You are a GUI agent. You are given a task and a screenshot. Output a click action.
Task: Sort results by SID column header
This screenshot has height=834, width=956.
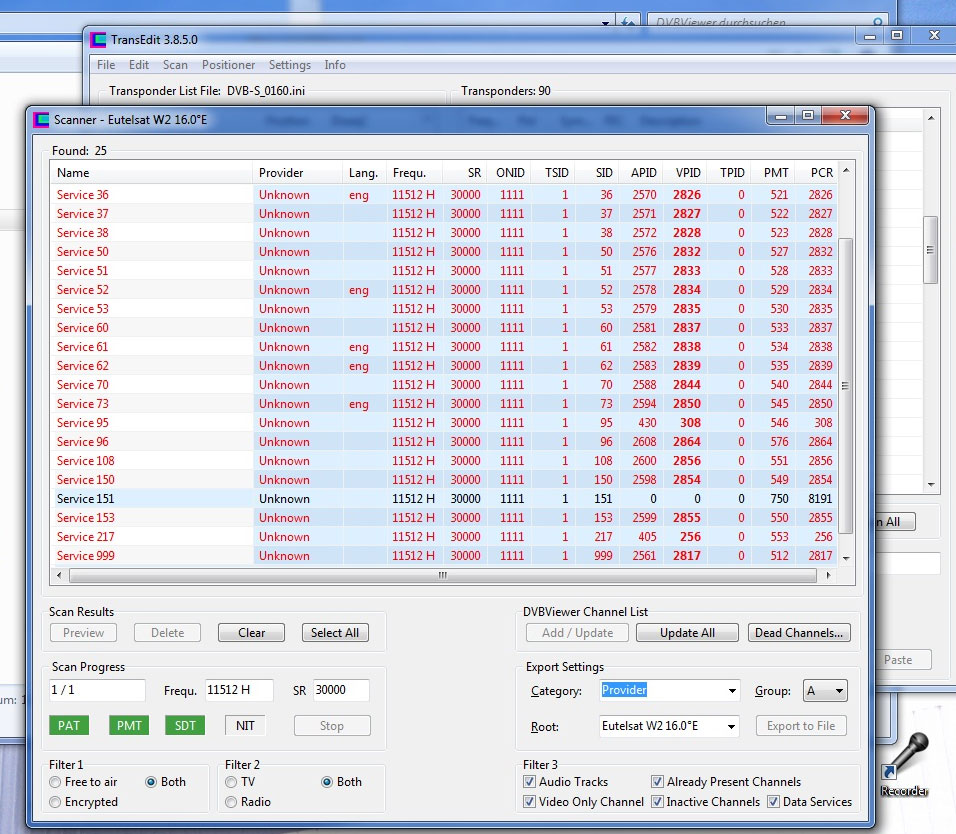coord(596,173)
